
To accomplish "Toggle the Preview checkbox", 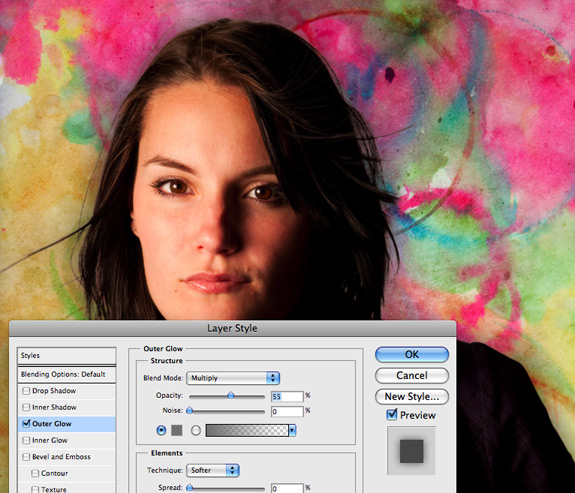I will [x=392, y=415].
